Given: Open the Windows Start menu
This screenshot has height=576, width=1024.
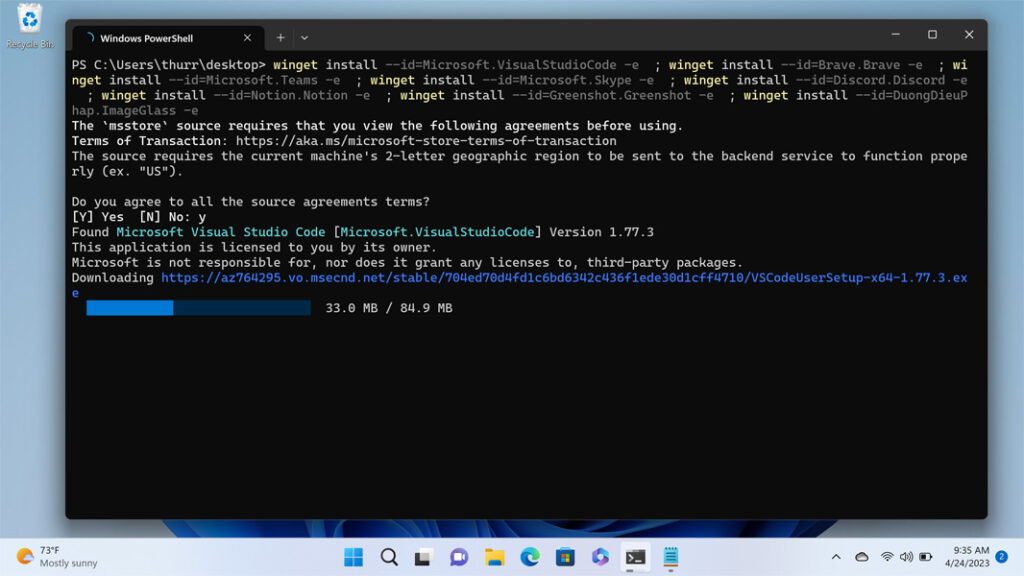Looking at the screenshot, I should [x=353, y=557].
